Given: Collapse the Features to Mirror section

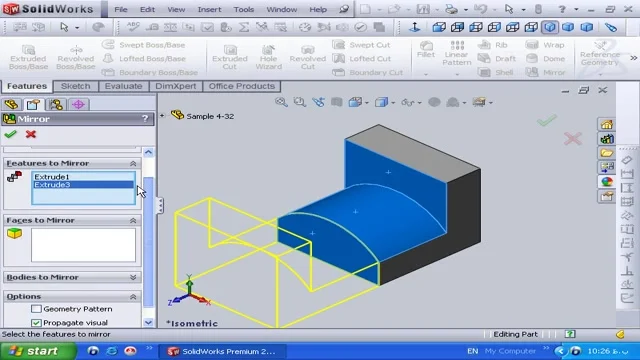Looking at the screenshot, I should [x=133, y=163].
